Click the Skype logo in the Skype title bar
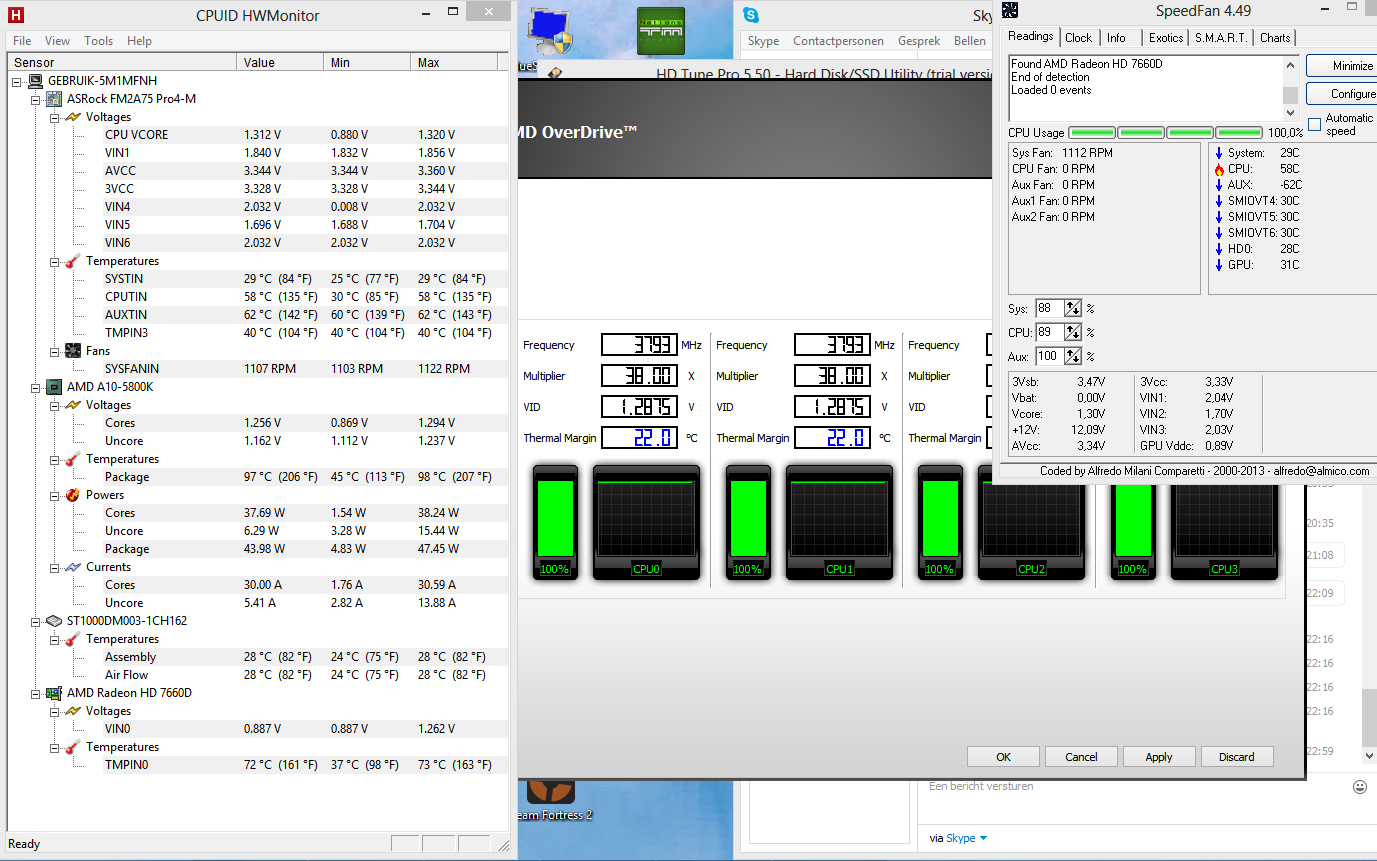1377x861 pixels. coord(751,15)
